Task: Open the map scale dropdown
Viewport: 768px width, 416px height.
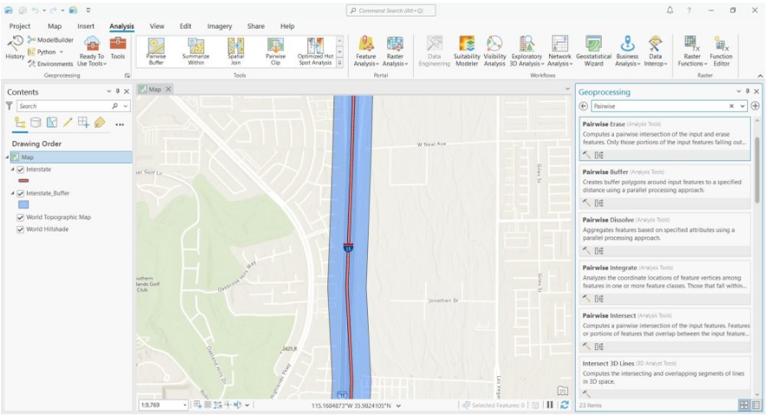Action: (185, 405)
